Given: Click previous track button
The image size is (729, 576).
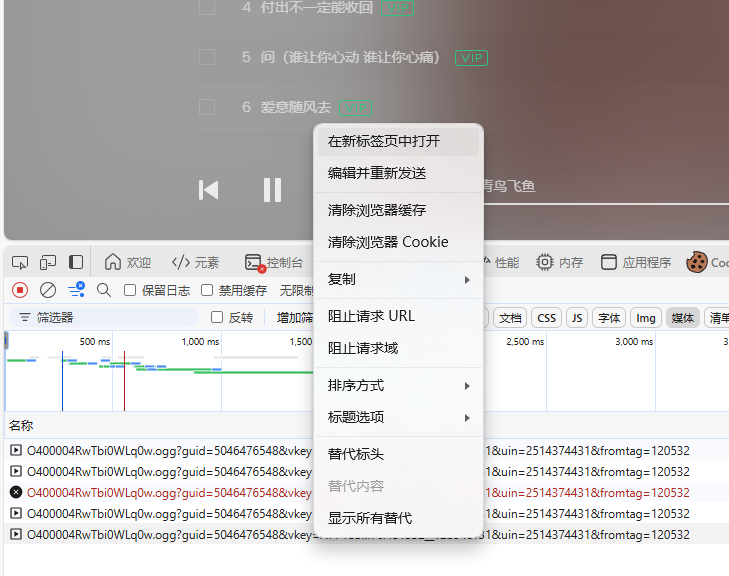Looking at the screenshot, I should coord(208,190).
